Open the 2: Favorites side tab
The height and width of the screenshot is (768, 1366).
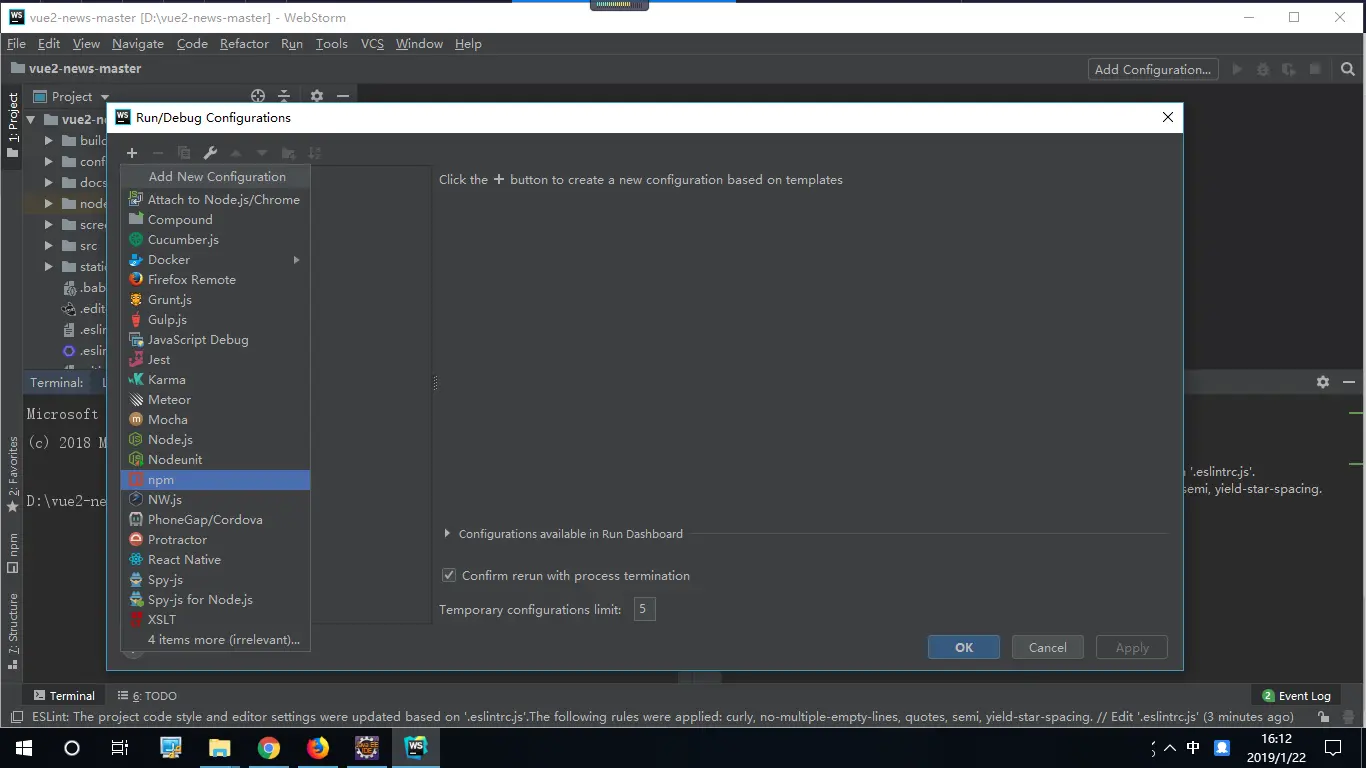tap(13, 474)
